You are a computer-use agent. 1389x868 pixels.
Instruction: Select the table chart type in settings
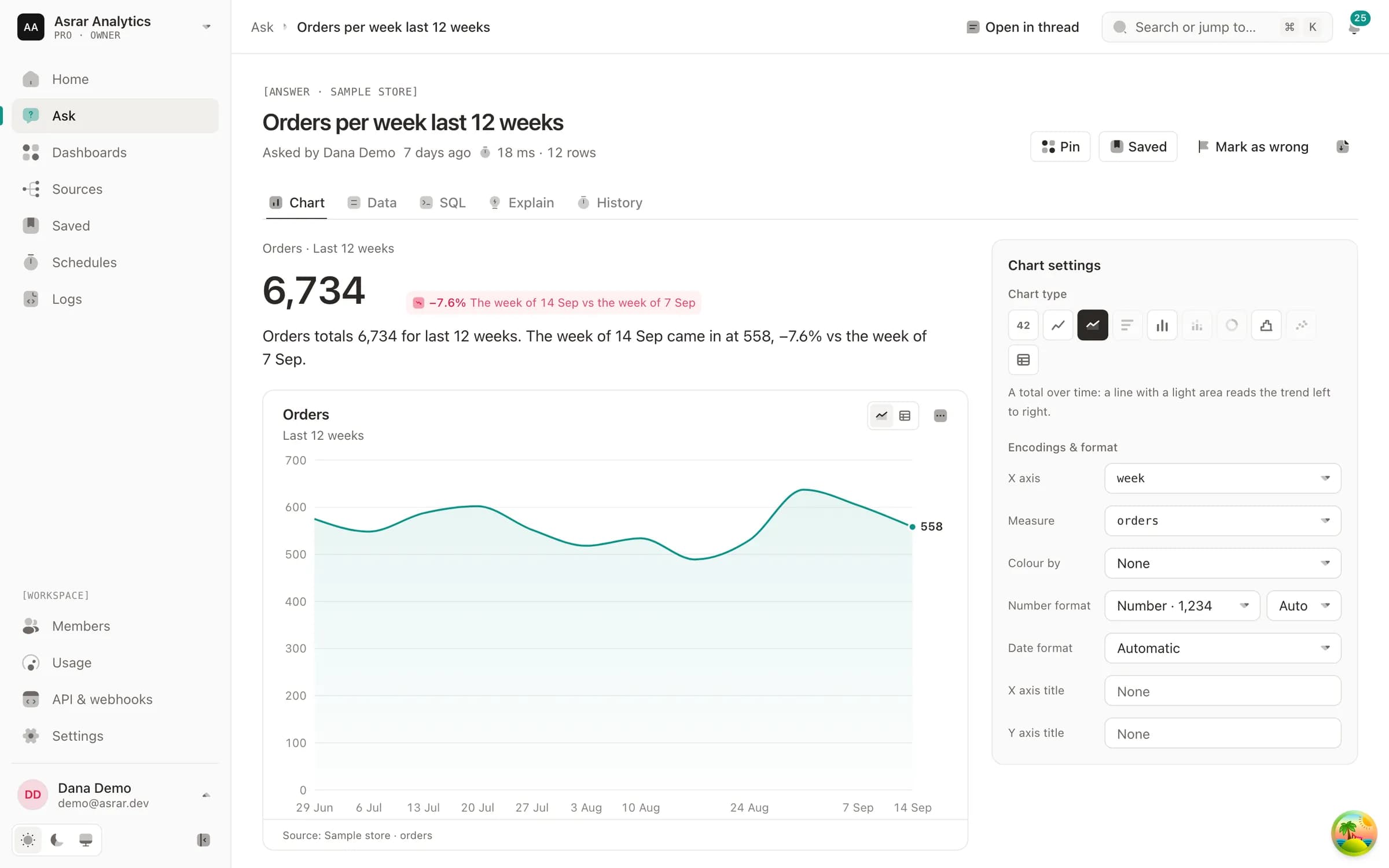click(x=1023, y=360)
